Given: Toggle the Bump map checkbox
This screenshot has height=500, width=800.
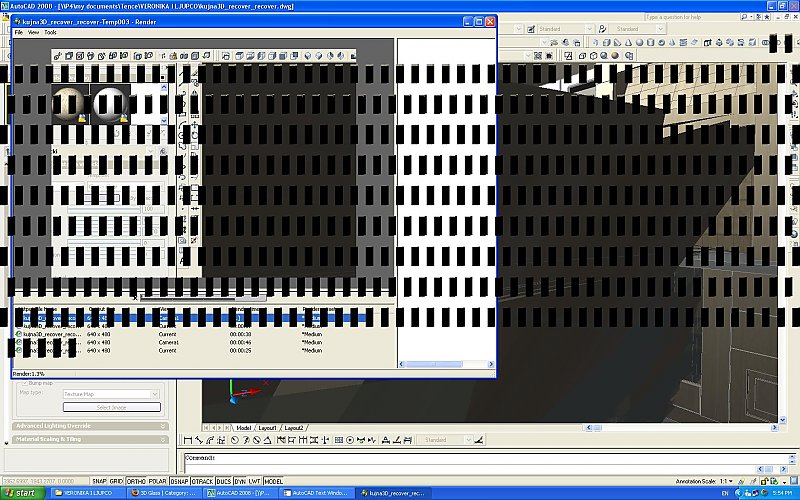Looking at the screenshot, I should (24, 383).
